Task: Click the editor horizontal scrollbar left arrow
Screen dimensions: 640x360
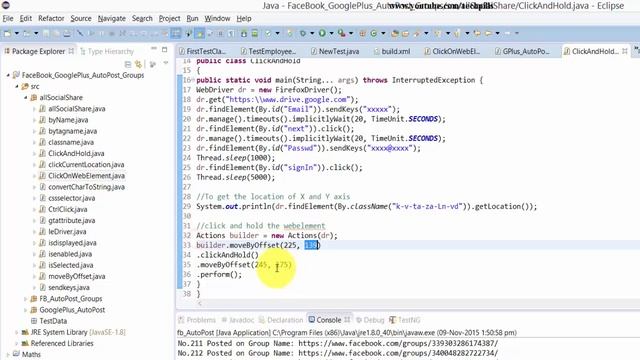Action: (x=200, y=304)
